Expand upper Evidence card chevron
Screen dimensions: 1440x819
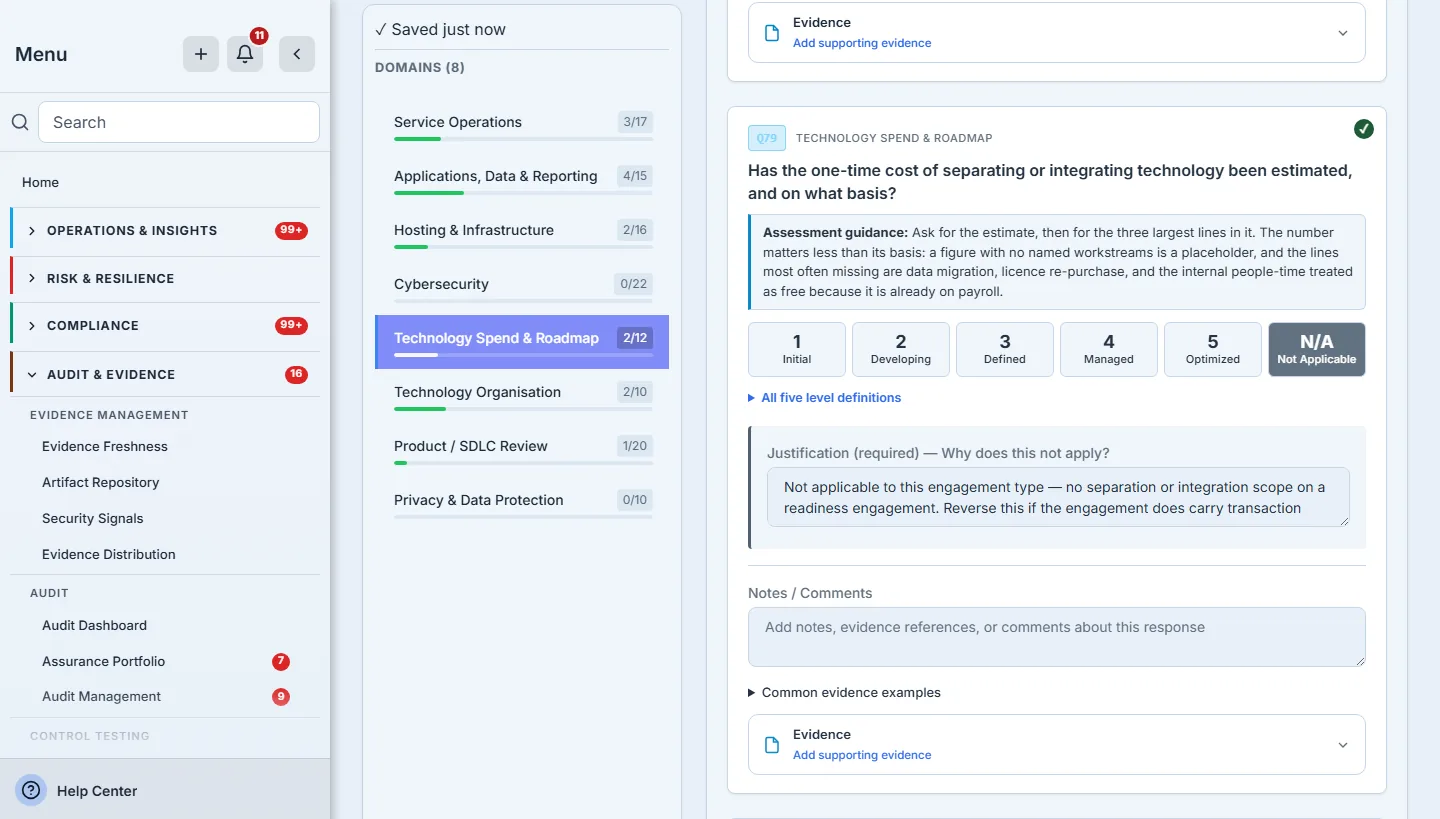click(x=1343, y=33)
